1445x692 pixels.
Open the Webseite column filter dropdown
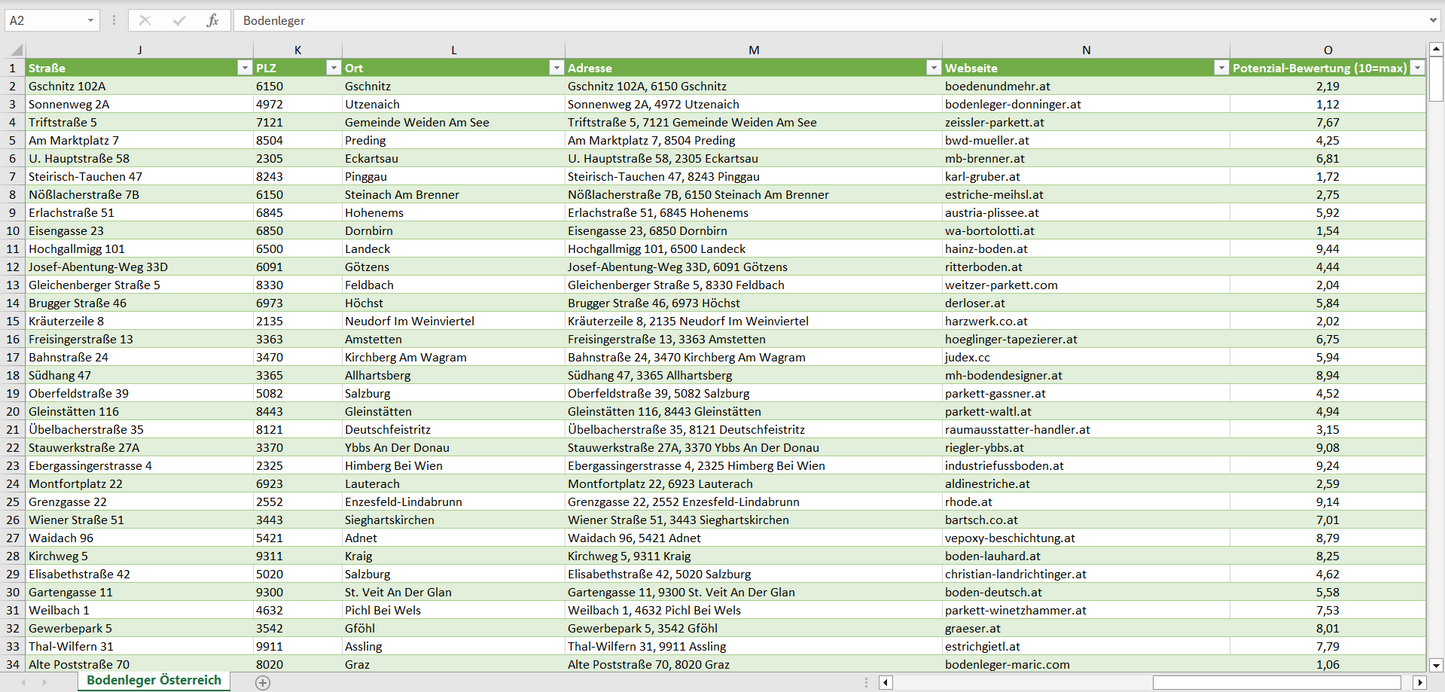[1220, 68]
